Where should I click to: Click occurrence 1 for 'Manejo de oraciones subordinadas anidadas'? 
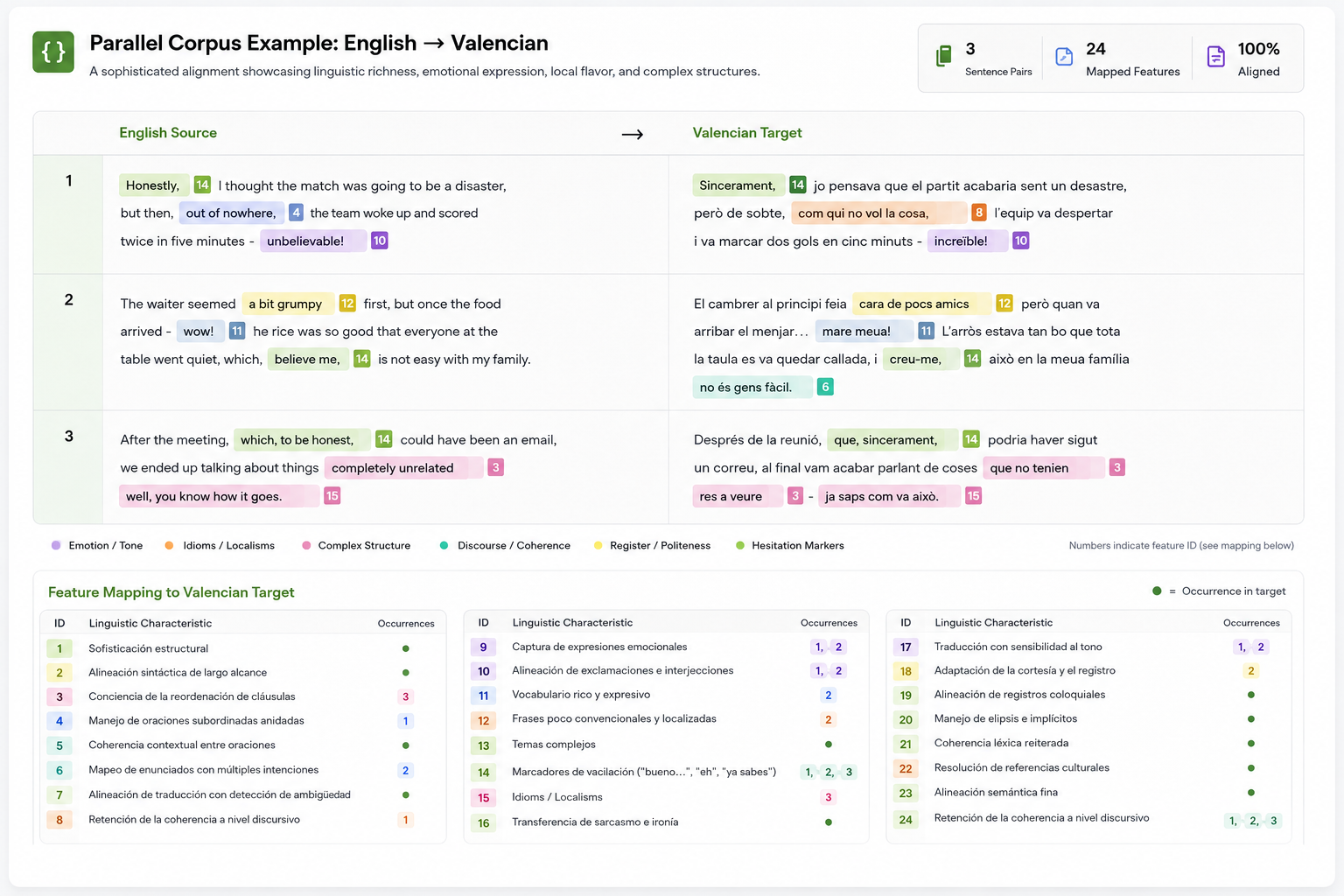click(x=405, y=721)
